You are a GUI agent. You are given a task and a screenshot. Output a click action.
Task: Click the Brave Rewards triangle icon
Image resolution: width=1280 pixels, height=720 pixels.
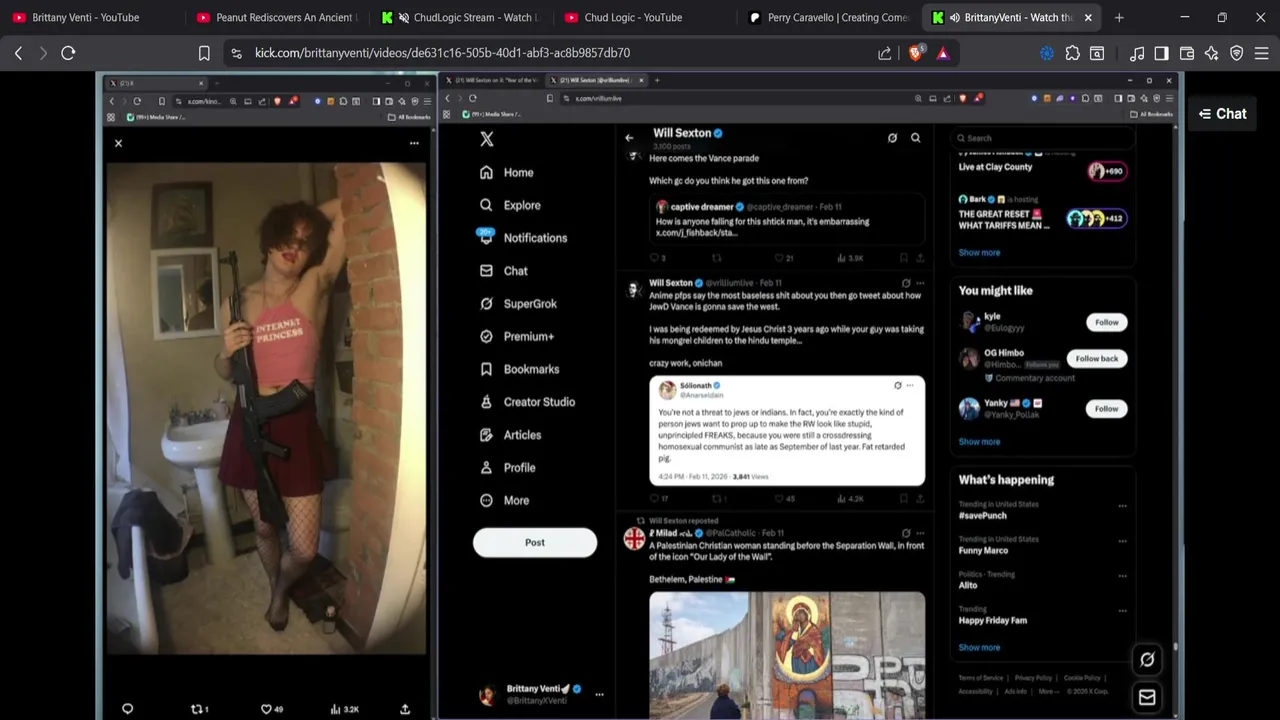[x=943, y=53]
